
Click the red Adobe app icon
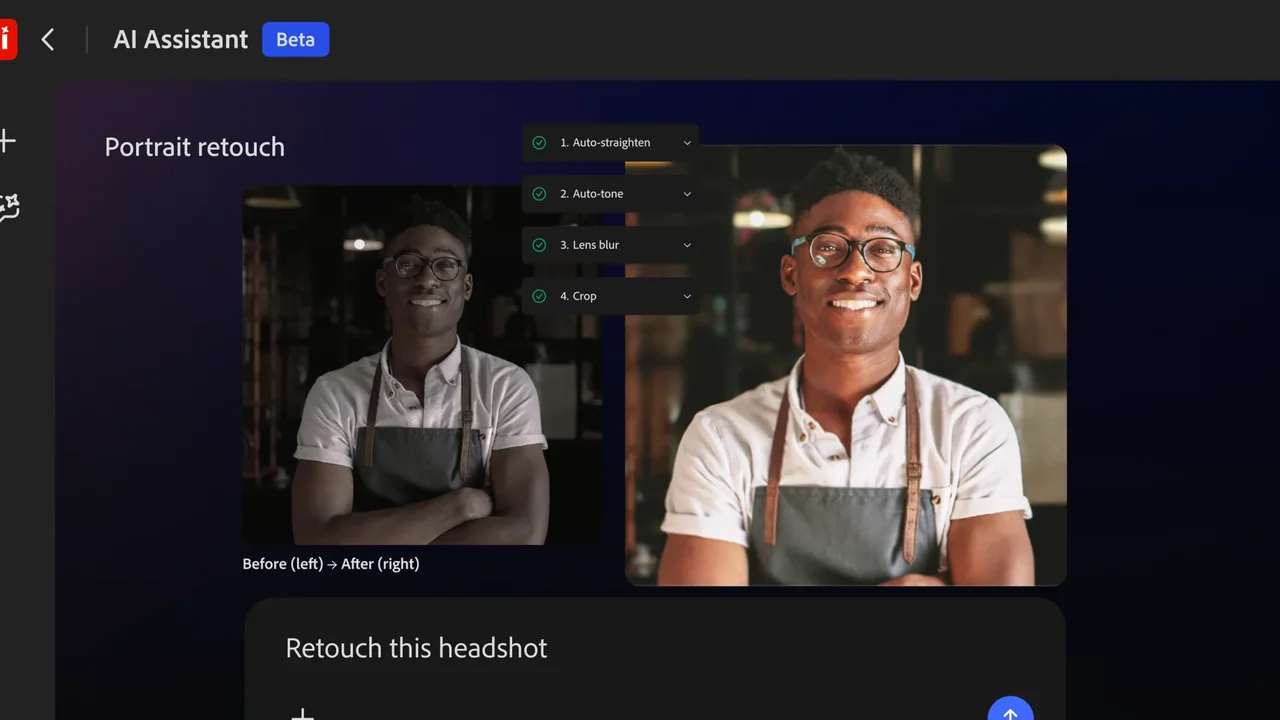[x=5, y=39]
